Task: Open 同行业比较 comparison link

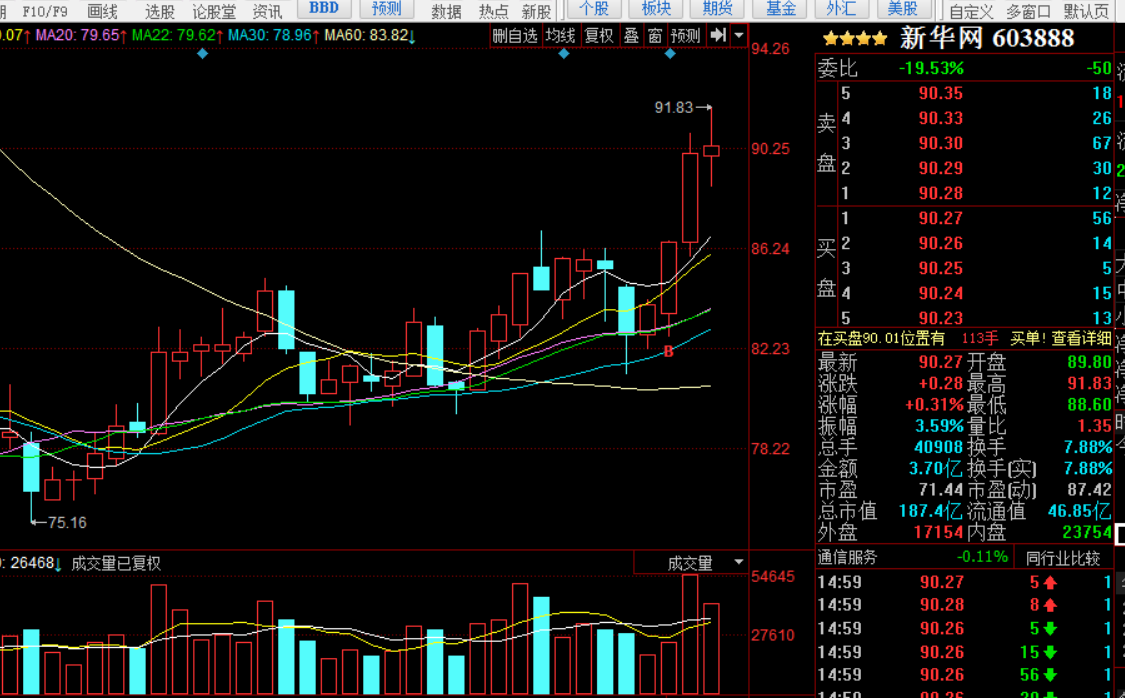Action: pyautogui.click(x=1063, y=557)
